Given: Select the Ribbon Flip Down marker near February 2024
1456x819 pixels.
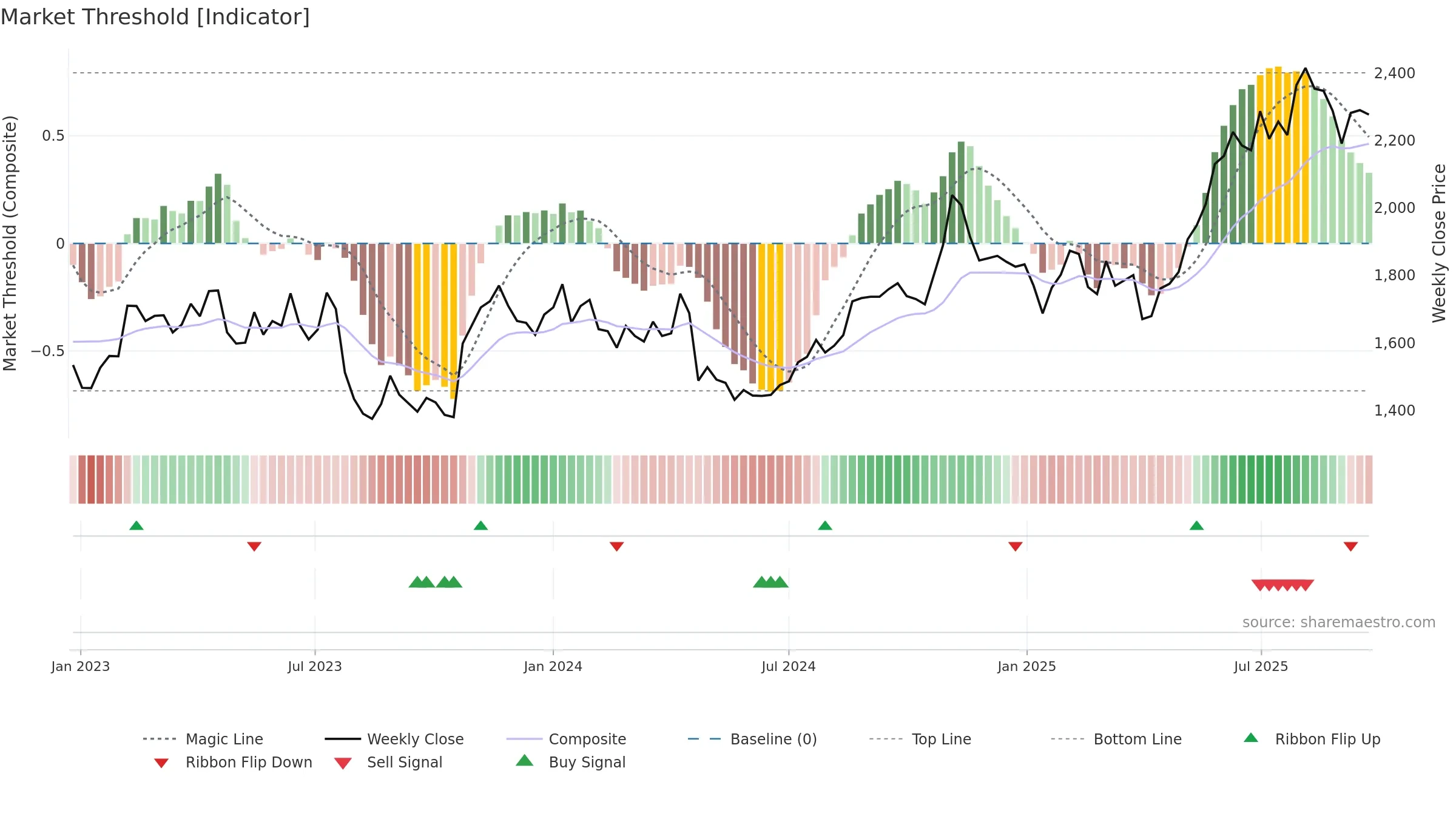Looking at the screenshot, I should tap(617, 547).
